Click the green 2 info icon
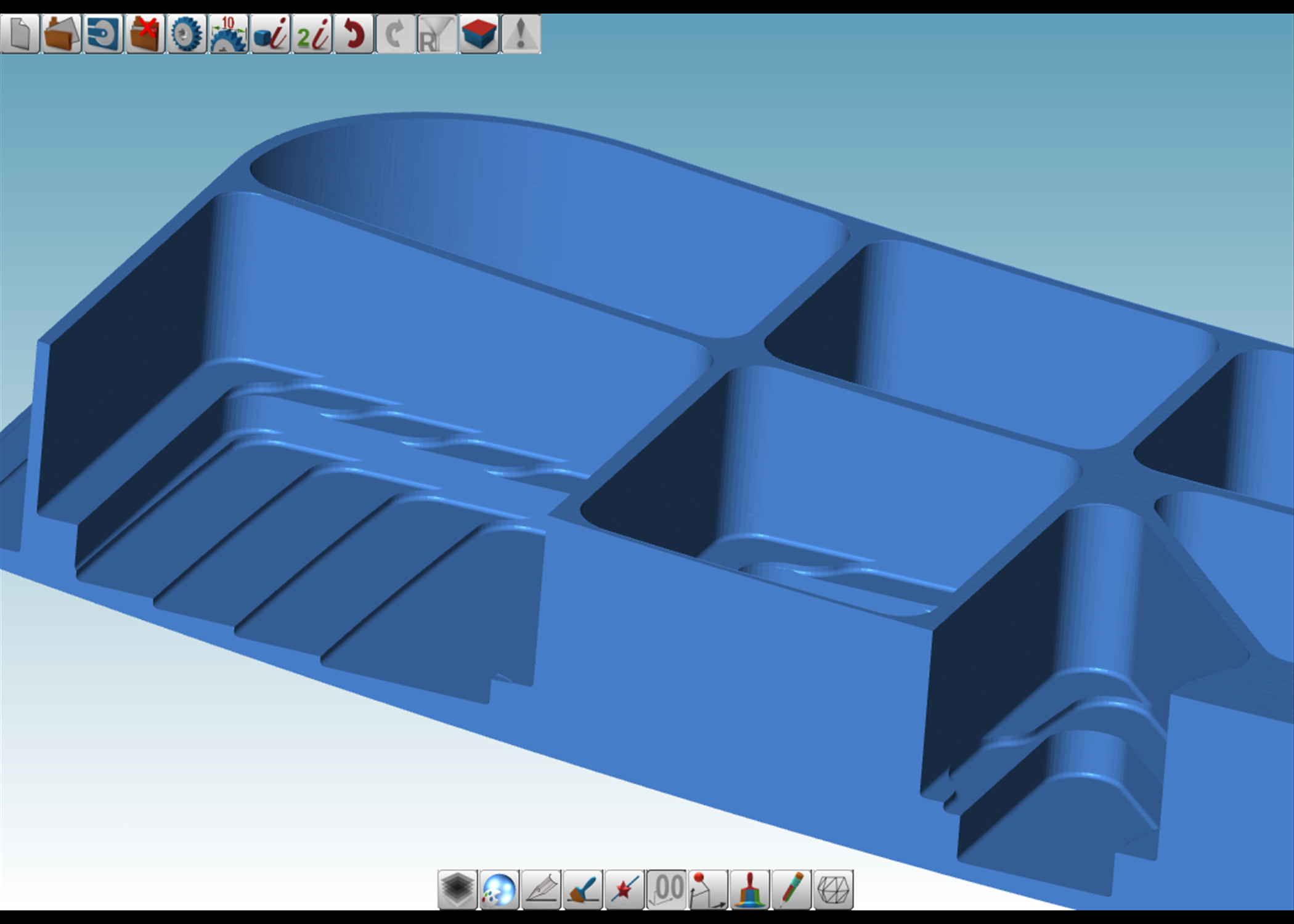The image size is (1294, 924). (312, 34)
